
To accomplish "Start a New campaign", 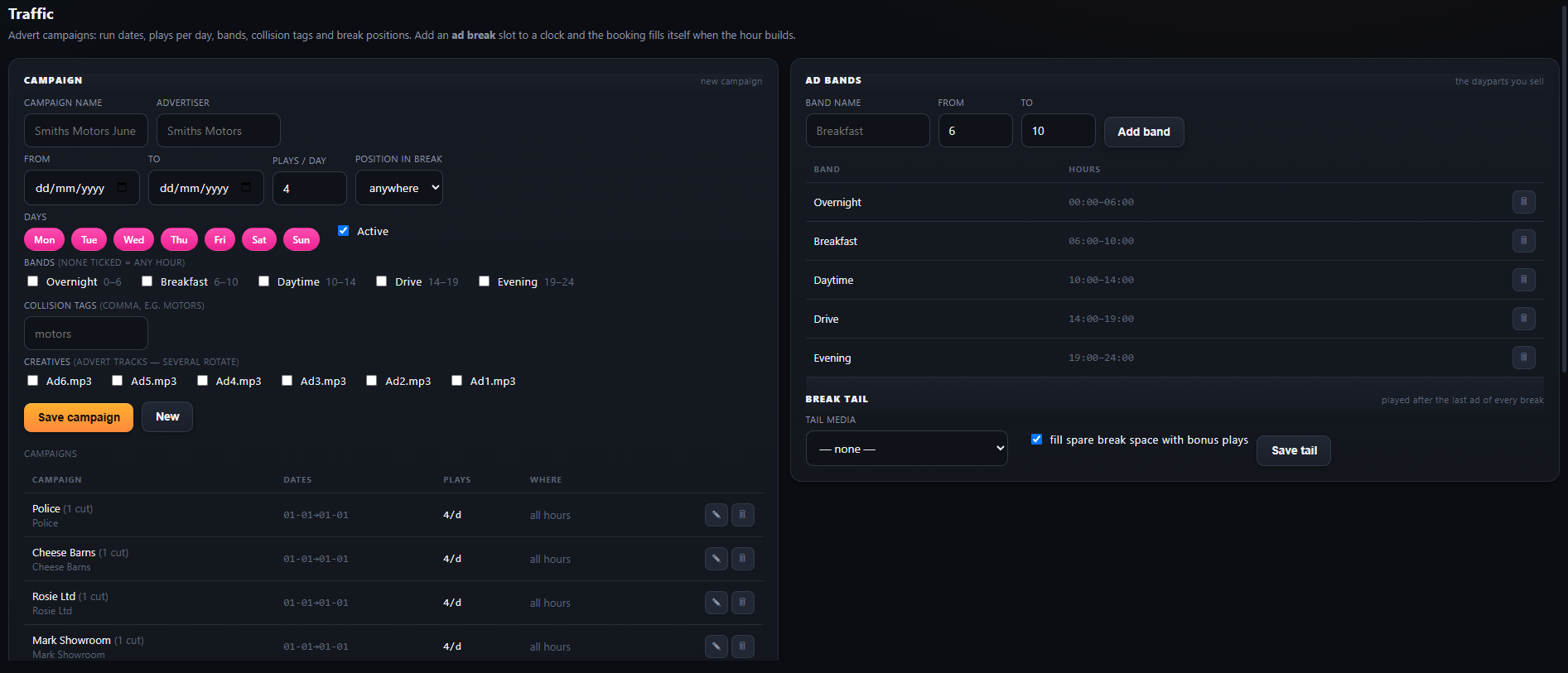I will [x=167, y=417].
